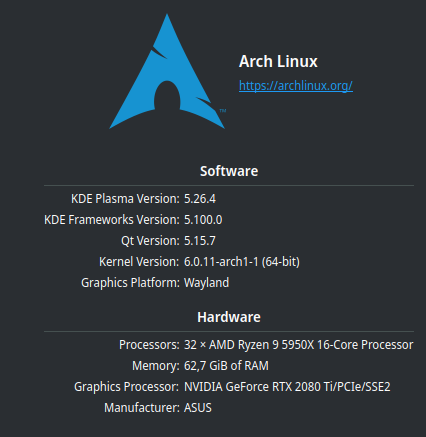Click the Memory label
The height and width of the screenshot is (437, 426).
(x=156, y=366)
